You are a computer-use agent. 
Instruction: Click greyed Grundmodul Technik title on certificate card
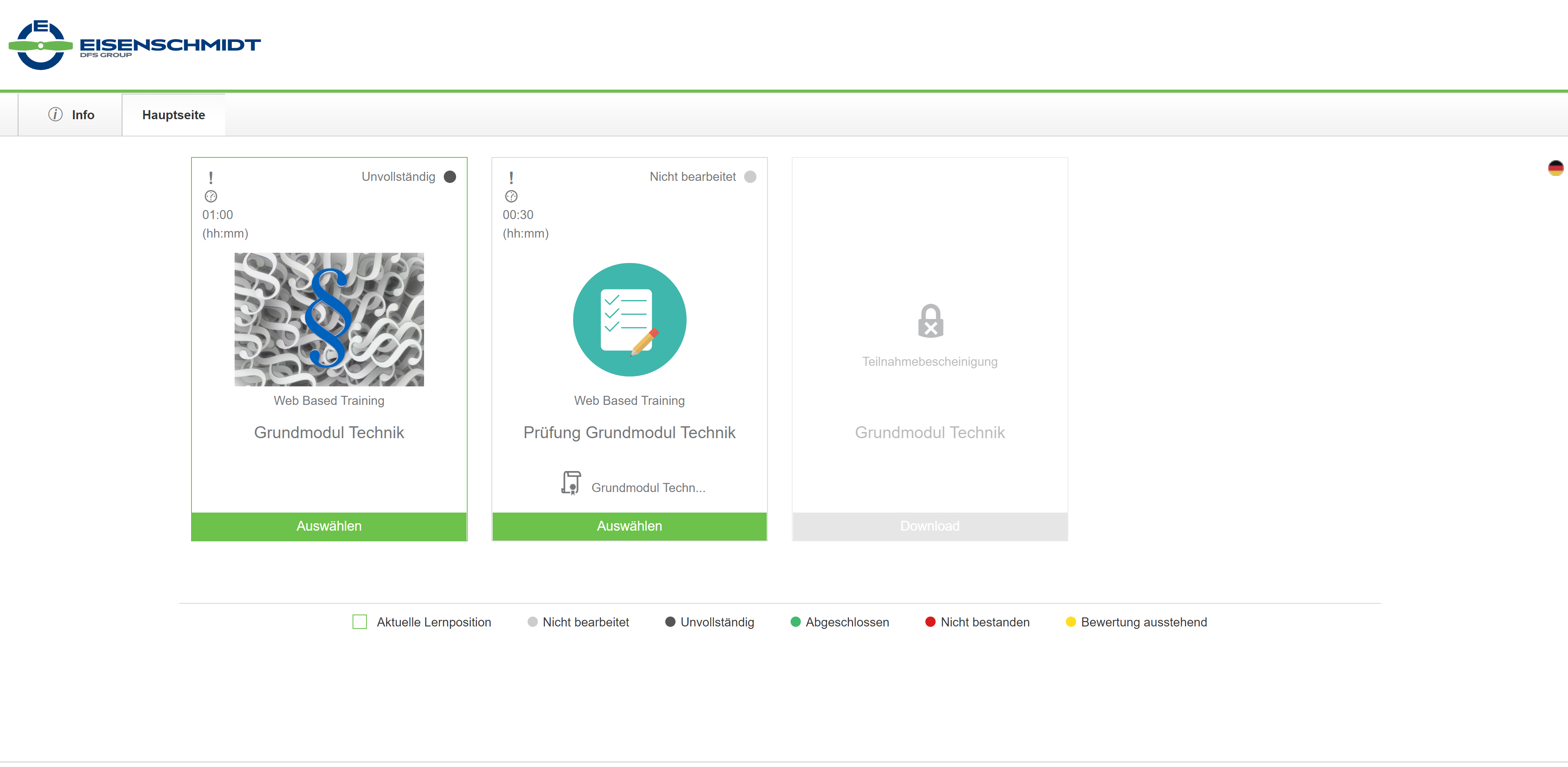click(x=929, y=432)
